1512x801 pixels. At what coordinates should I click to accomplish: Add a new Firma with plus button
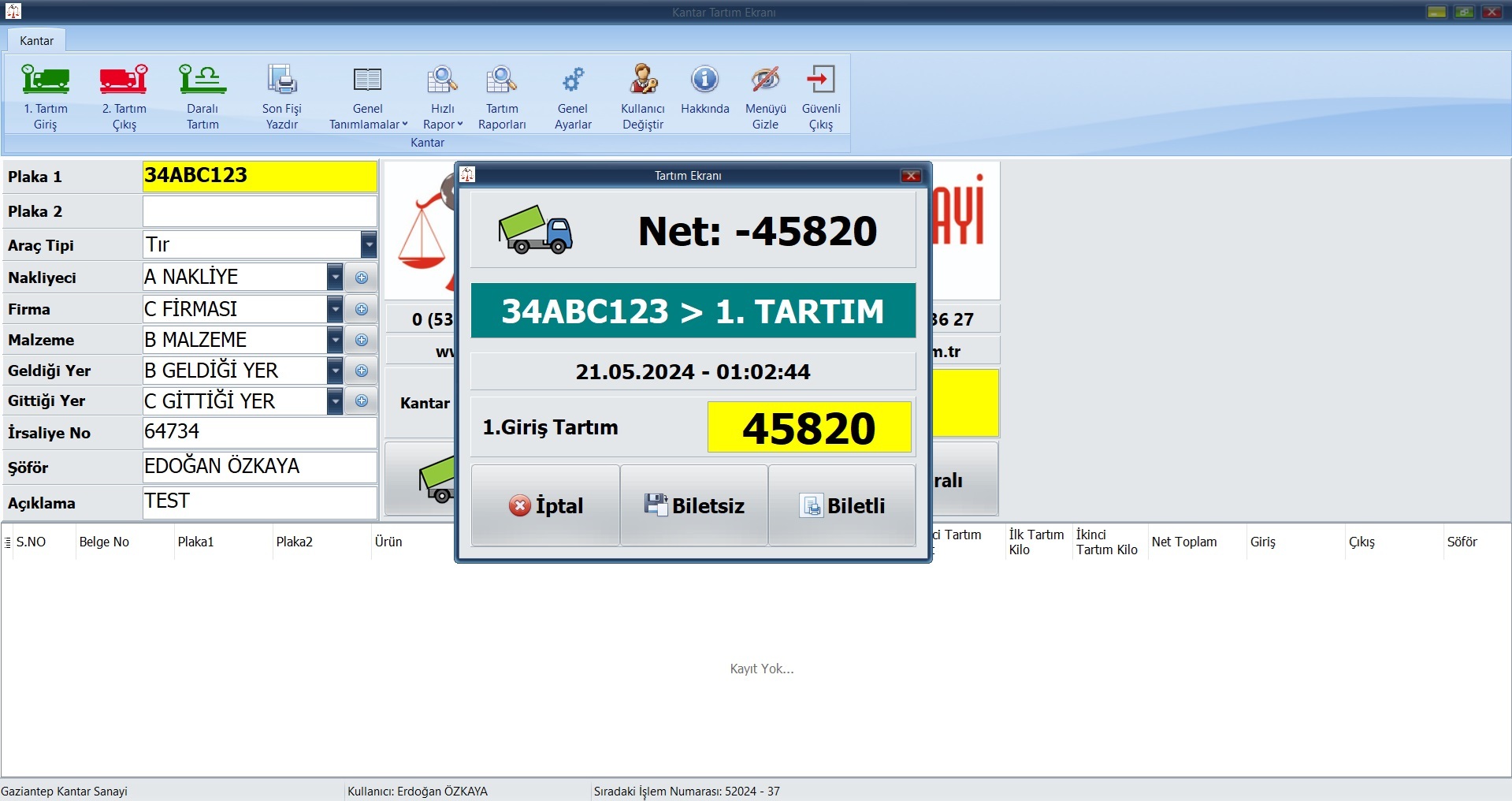point(362,308)
